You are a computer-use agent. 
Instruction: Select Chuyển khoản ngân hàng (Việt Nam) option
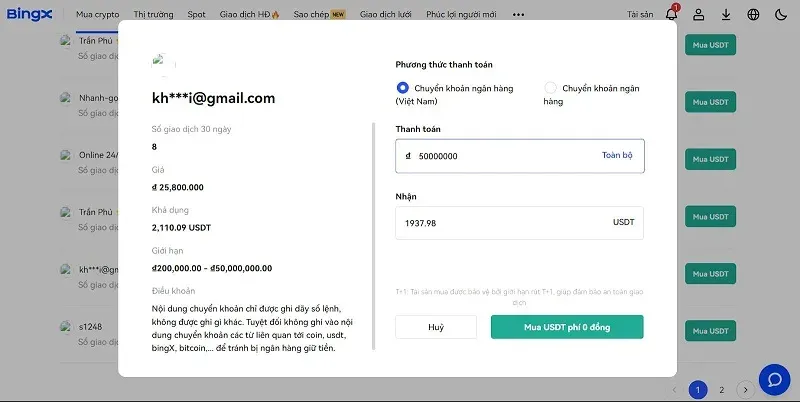click(x=403, y=88)
